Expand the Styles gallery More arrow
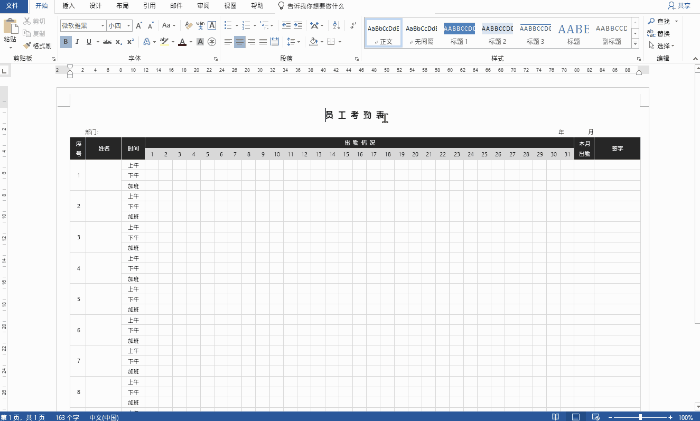Screen dimensions: 700x421 [635, 44]
